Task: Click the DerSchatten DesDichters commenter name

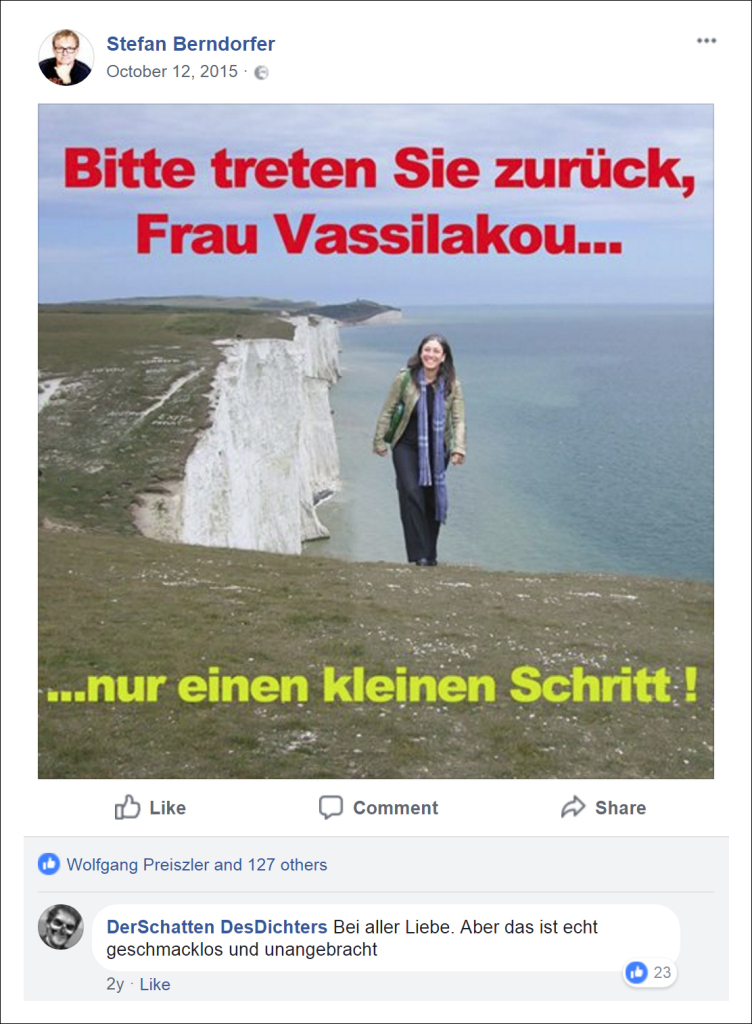Action: pos(217,927)
